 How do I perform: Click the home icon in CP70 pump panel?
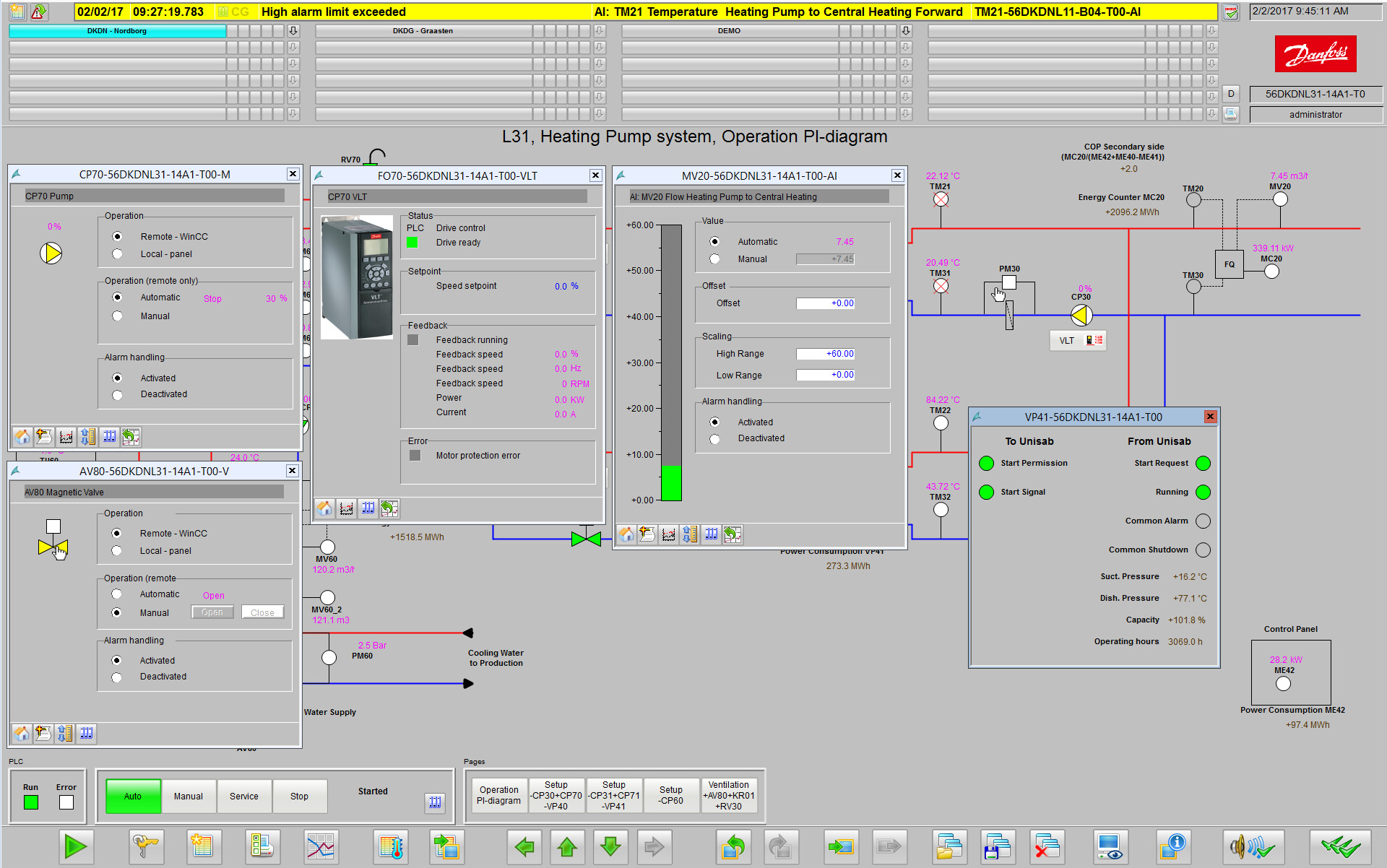coord(22,436)
